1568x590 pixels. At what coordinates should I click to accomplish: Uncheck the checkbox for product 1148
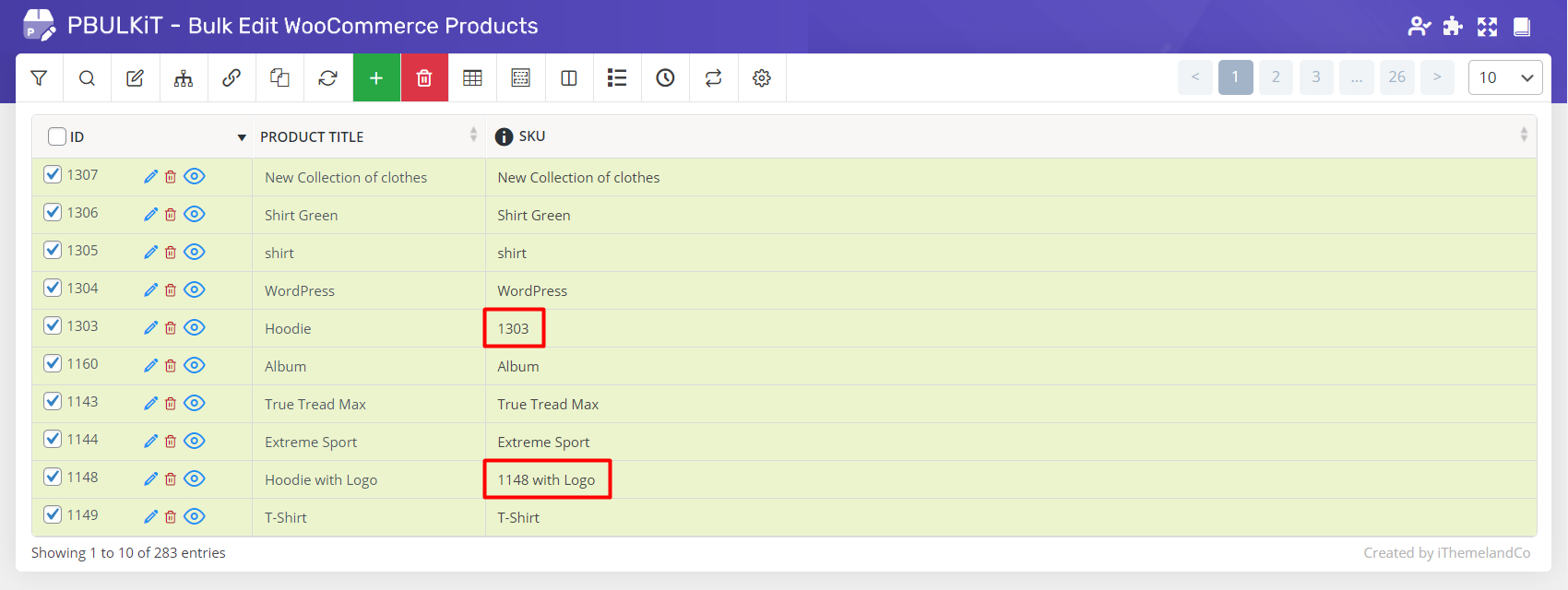coord(53,477)
